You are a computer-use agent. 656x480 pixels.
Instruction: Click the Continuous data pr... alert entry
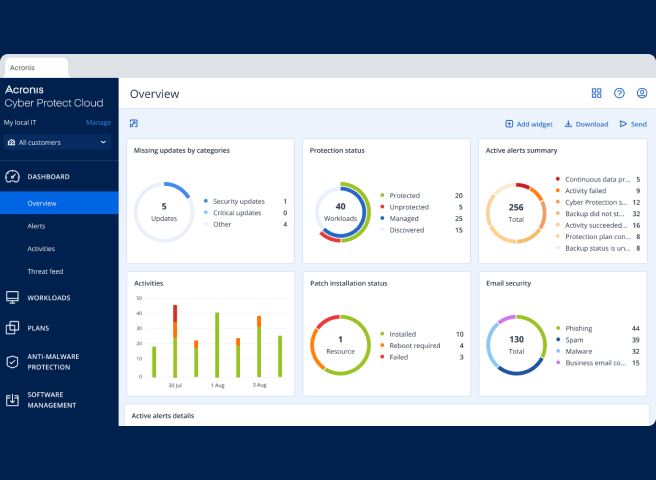[598, 179]
